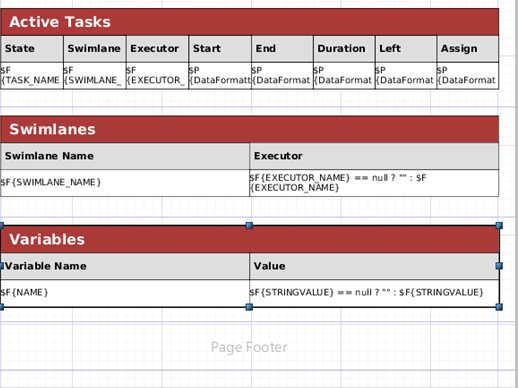This screenshot has height=388, width=519.
Task: Select the Swimlanes title banner
Action: pyautogui.click(x=250, y=129)
